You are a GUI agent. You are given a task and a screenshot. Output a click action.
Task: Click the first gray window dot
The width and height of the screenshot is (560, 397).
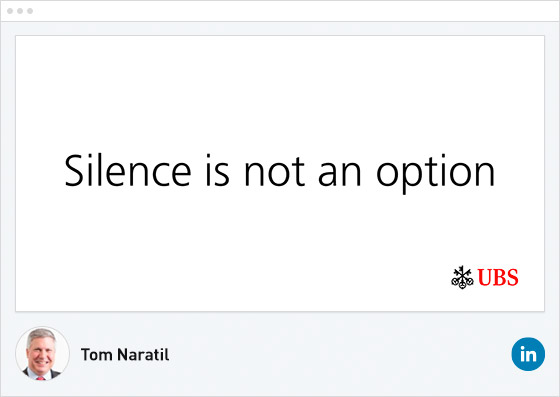(x=10, y=11)
